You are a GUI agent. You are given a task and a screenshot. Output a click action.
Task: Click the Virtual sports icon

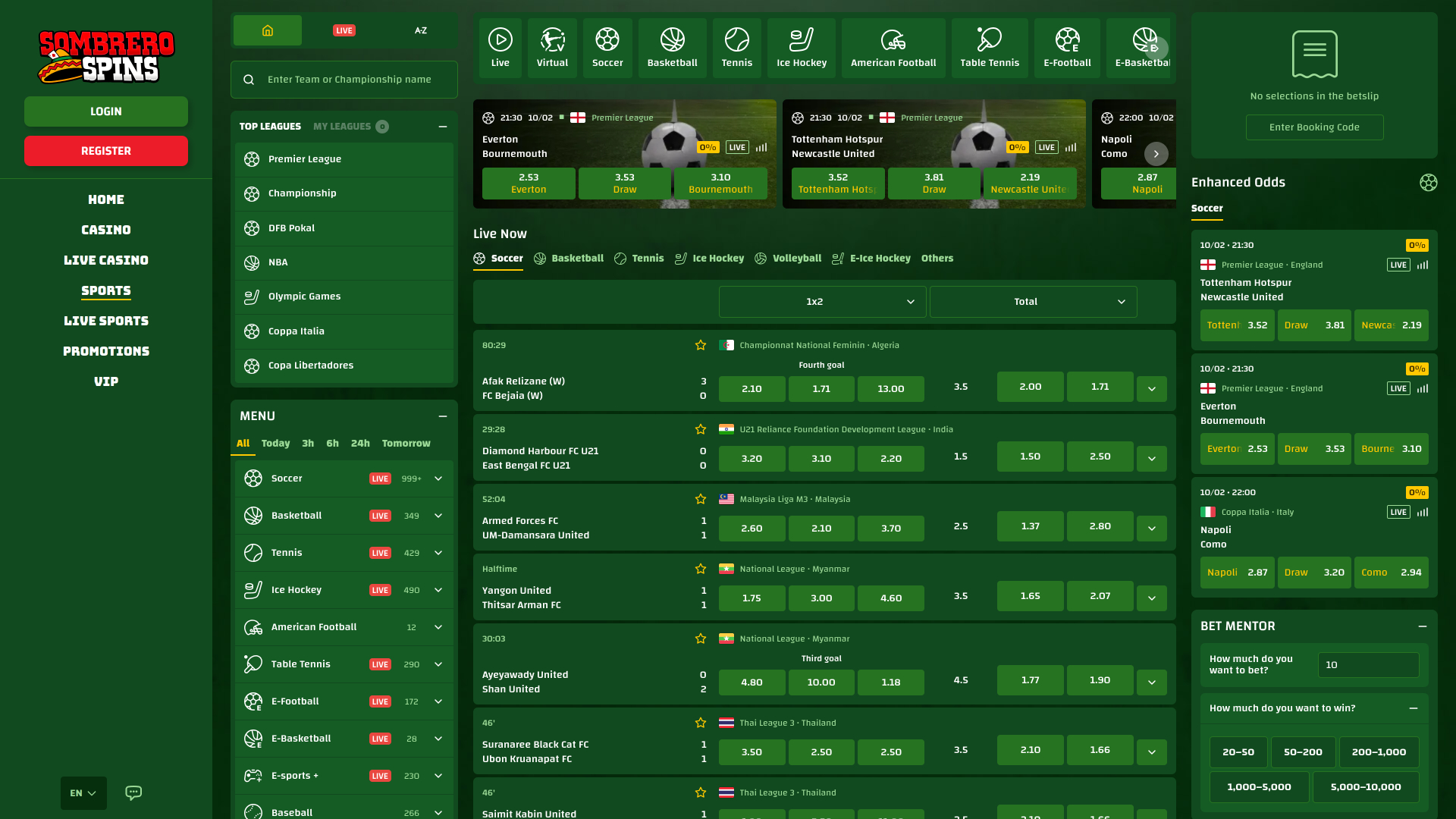pos(552,47)
